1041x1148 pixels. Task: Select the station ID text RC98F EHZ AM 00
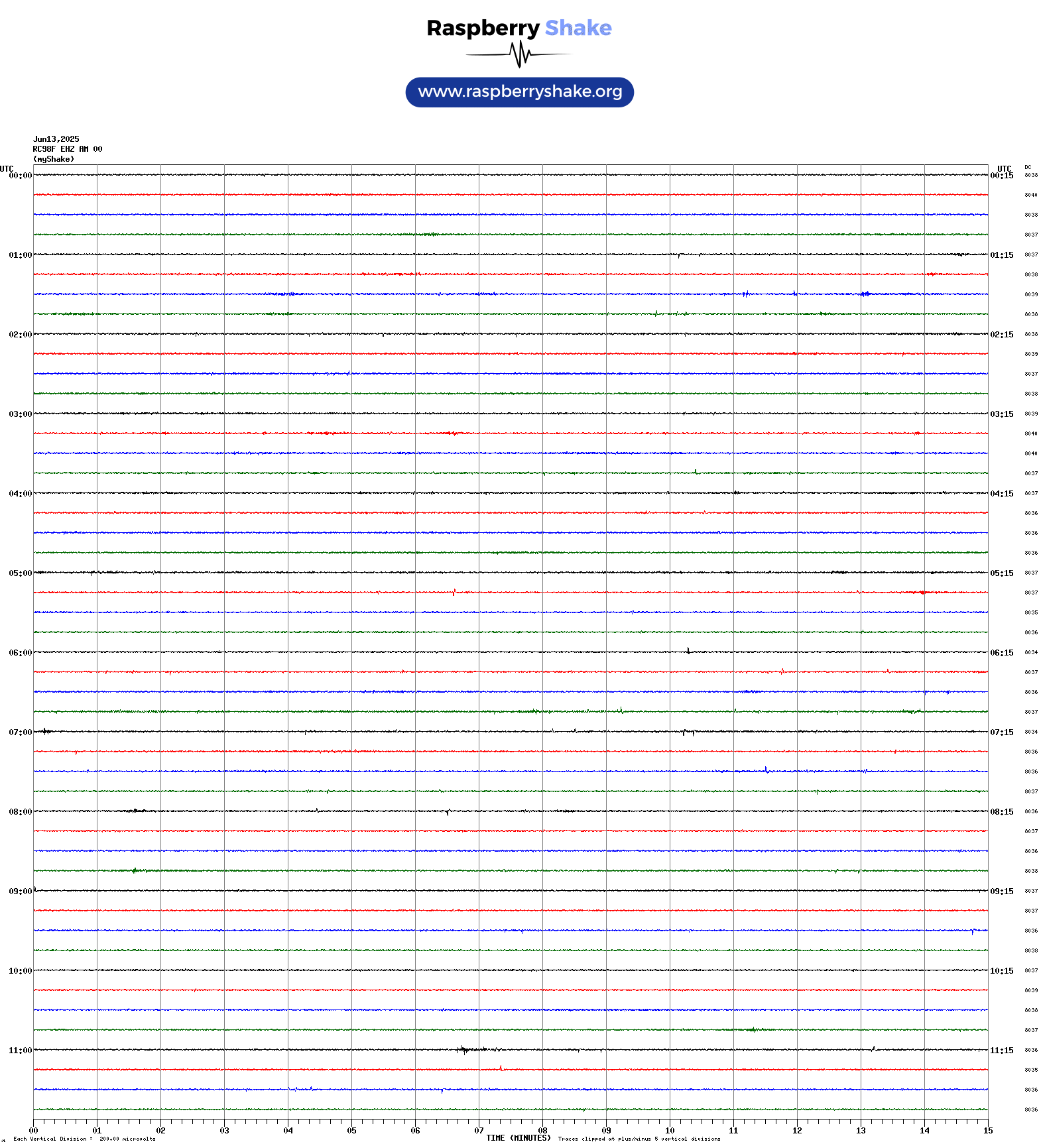(x=68, y=149)
